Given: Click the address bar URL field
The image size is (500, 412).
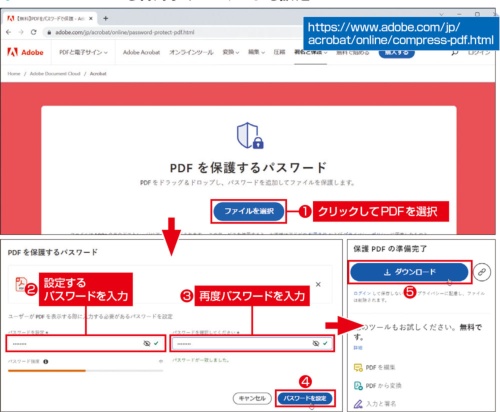Looking at the screenshot, I should coord(125,32).
